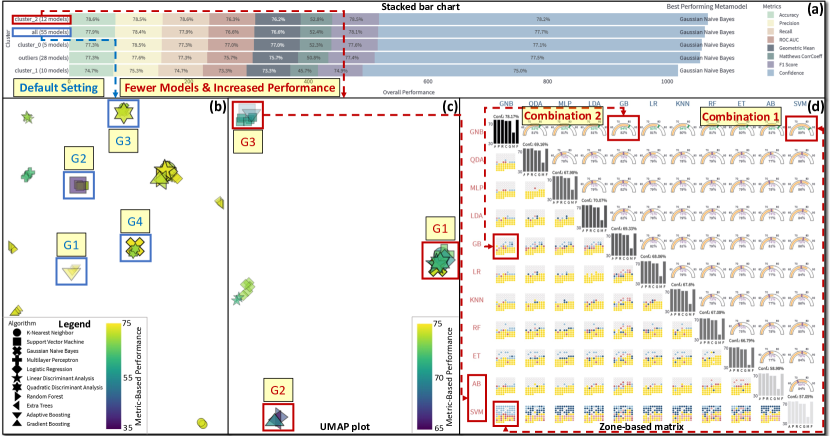830x436 pixels.
Task: Click the Accuracy metric color swatch
Action: pyautogui.click(x=770, y=15)
